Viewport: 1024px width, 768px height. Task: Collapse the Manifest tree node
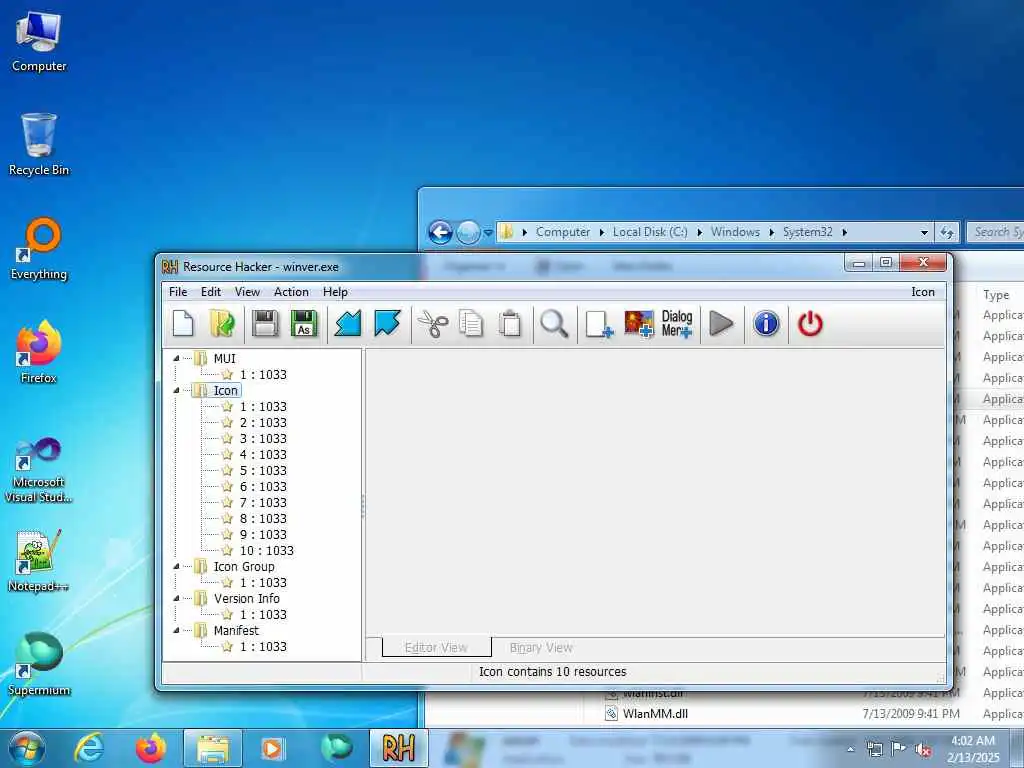176,631
